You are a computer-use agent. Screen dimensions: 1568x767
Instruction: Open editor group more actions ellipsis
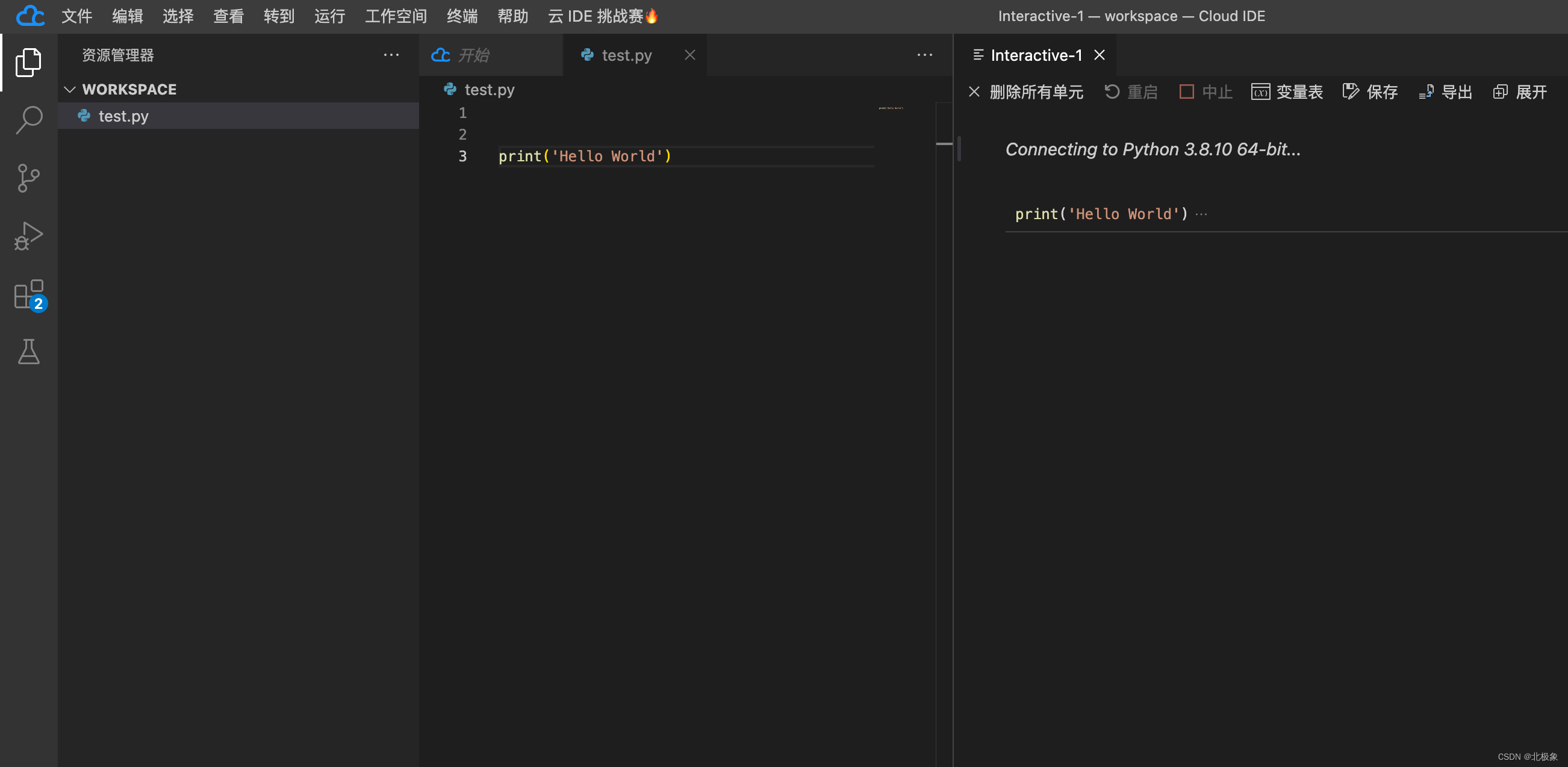(x=925, y=55)
